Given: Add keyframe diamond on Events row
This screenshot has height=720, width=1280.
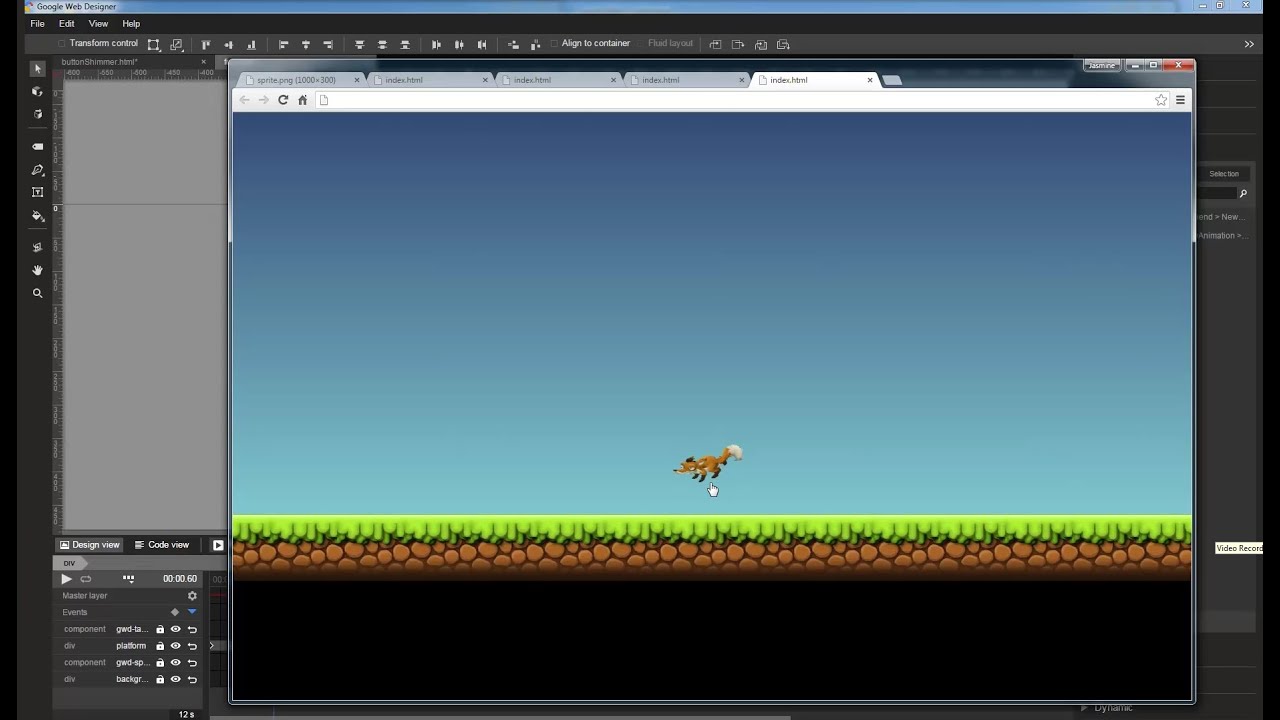Looking at the screenshot, I should click(x=175, y=612).
